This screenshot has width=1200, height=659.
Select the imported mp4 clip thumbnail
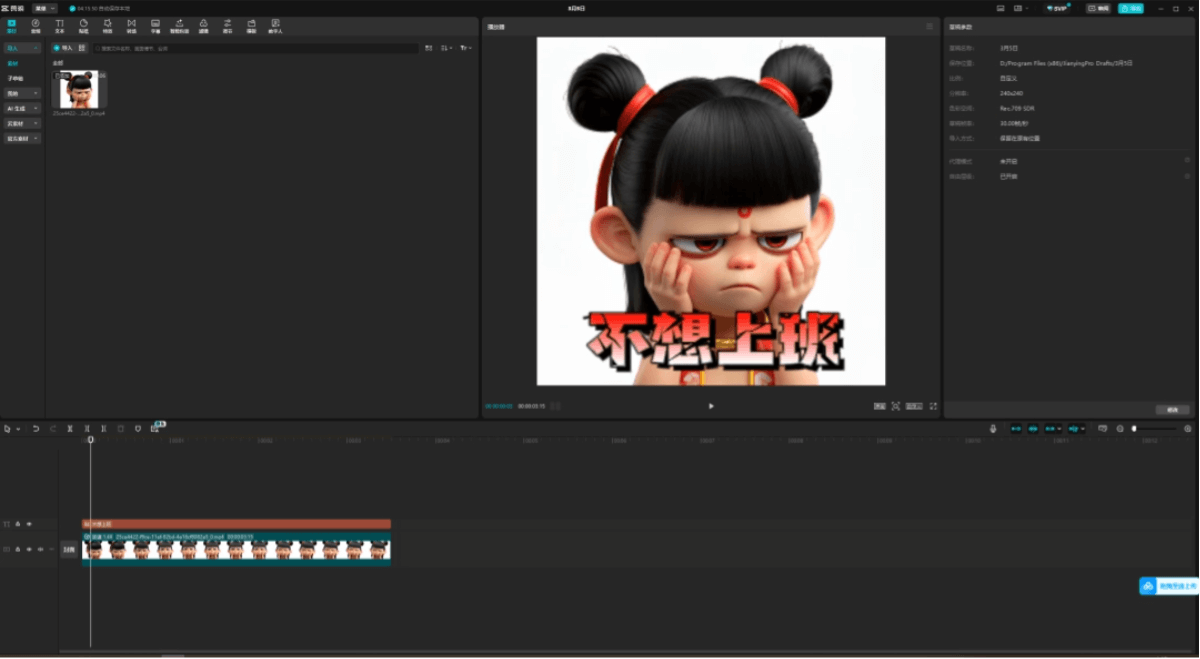coord(80,90)
